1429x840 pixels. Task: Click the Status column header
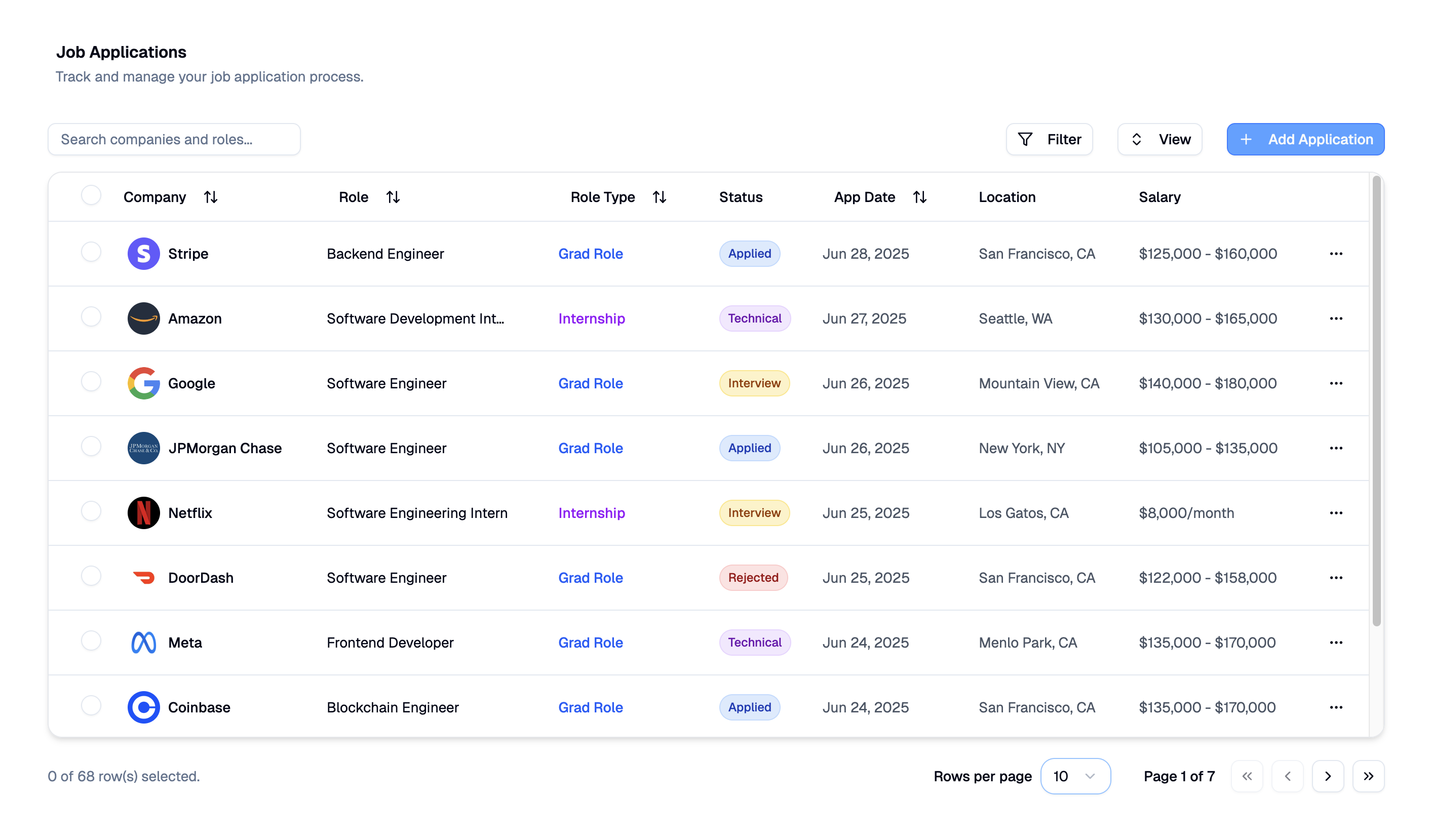pyautogui.click(x=741, y=197)
